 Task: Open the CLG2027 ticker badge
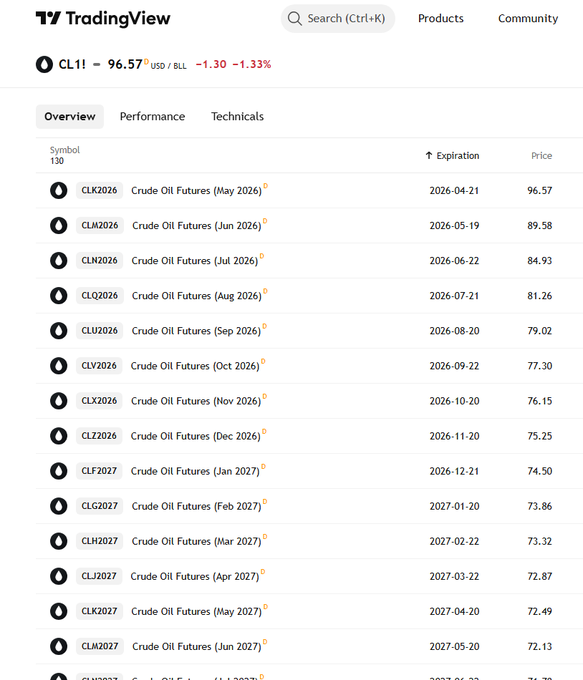[100, 506]
